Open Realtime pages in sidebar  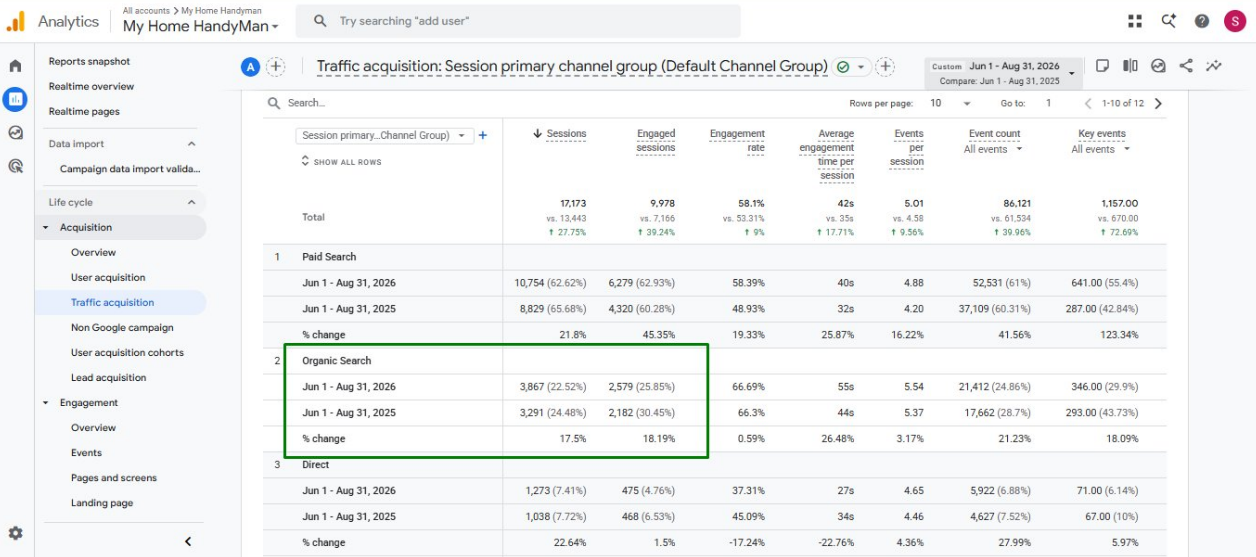tap(84, 111)
